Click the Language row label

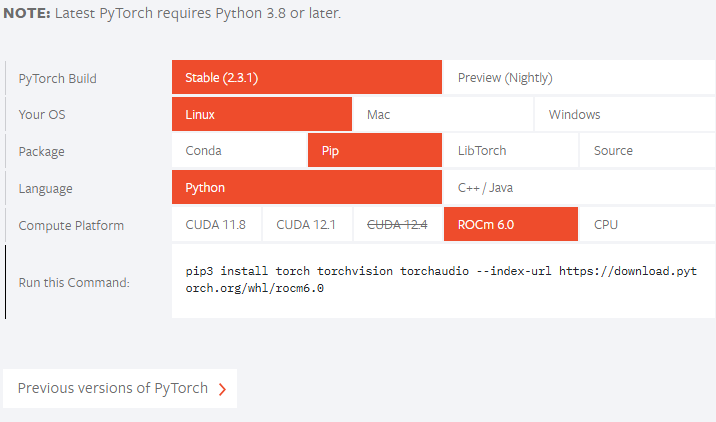pos(46,188)
